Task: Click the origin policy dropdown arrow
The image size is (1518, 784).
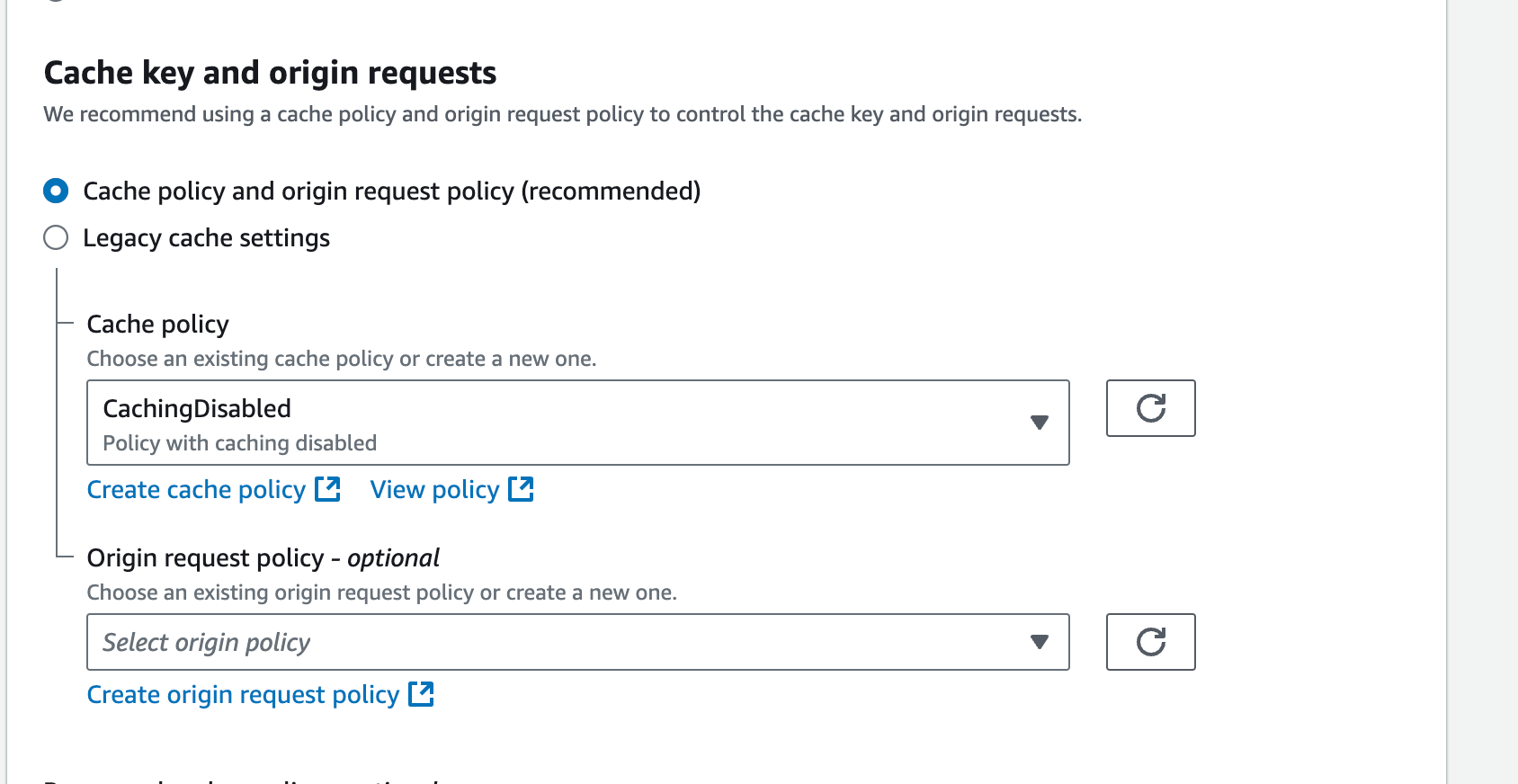Action: click(x=1040, y=642)
